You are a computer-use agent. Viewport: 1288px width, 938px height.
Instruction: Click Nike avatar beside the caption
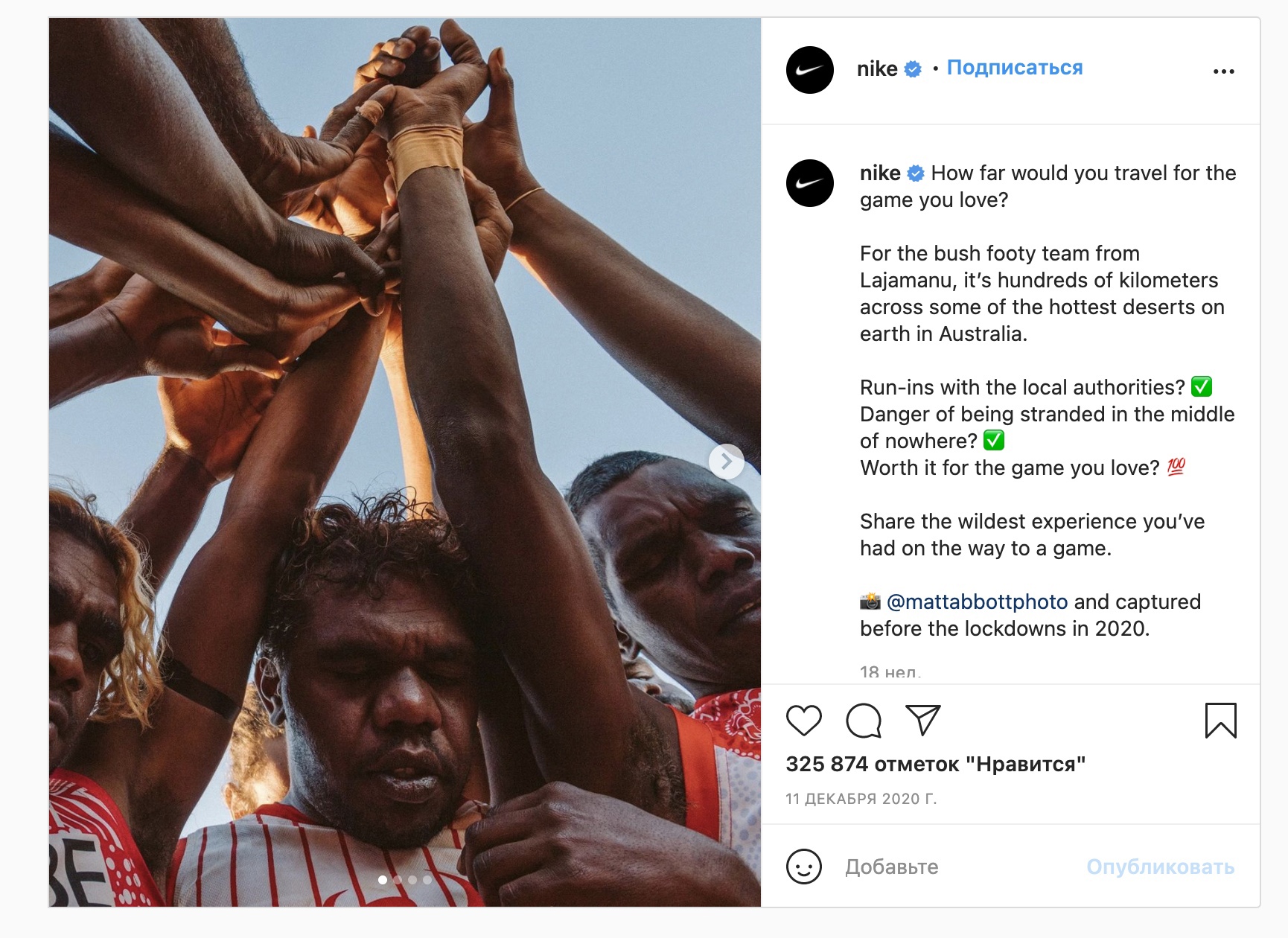(809, 183)
